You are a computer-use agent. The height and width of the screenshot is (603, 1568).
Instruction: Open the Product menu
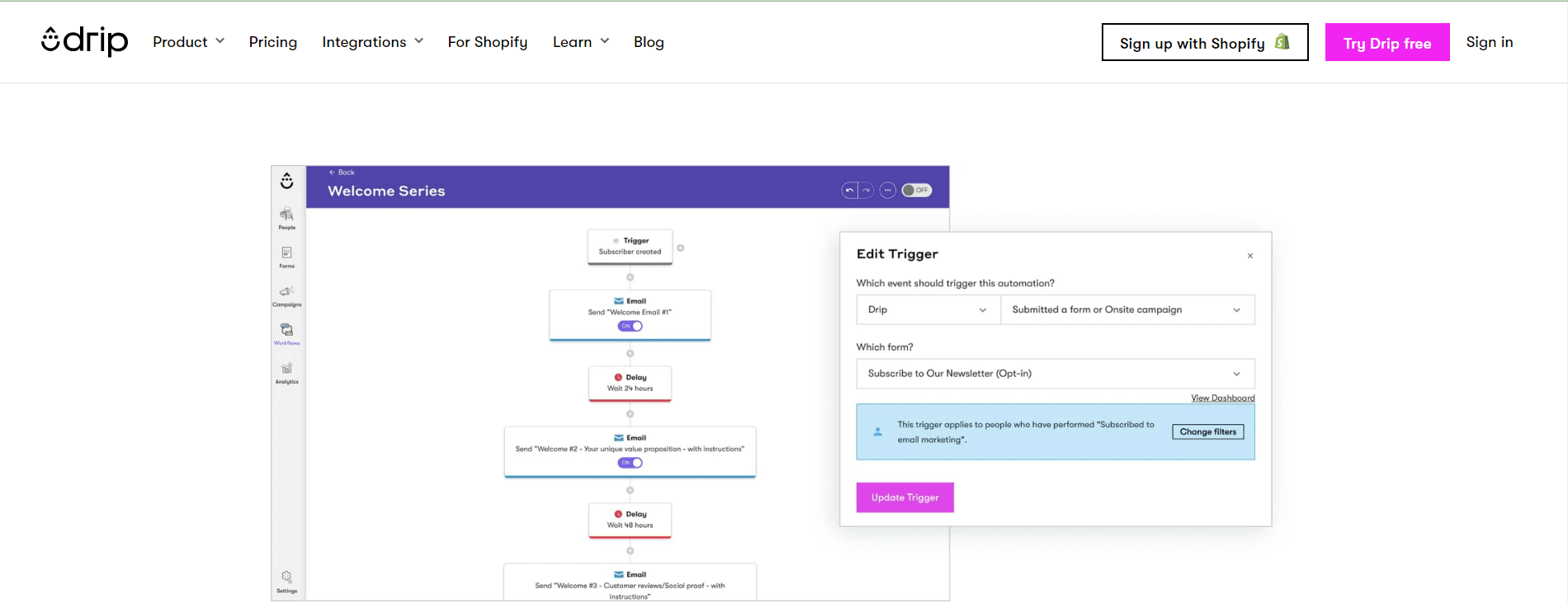click(x=188, y=42)
